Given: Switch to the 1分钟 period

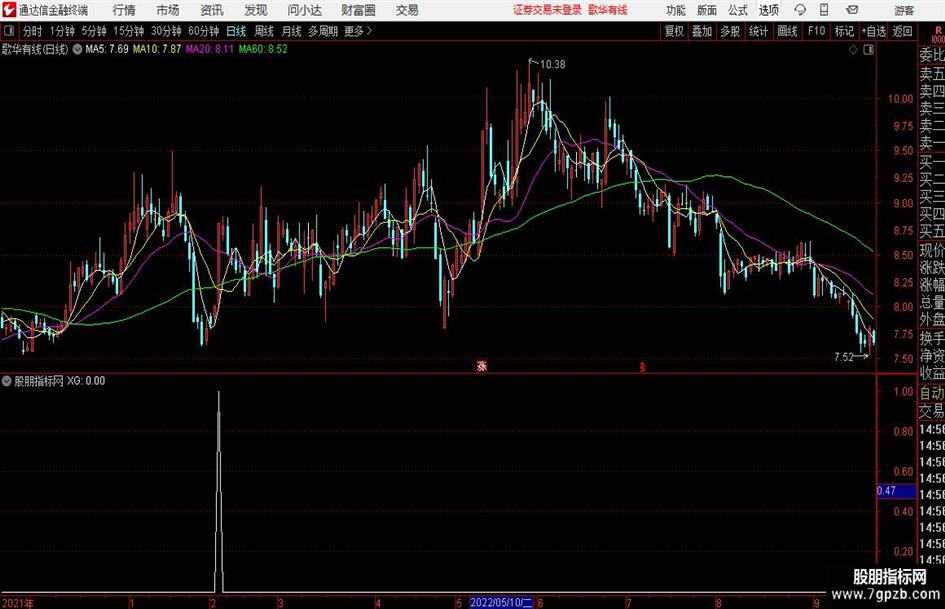Looking at the screenshot, I should 62,31.
